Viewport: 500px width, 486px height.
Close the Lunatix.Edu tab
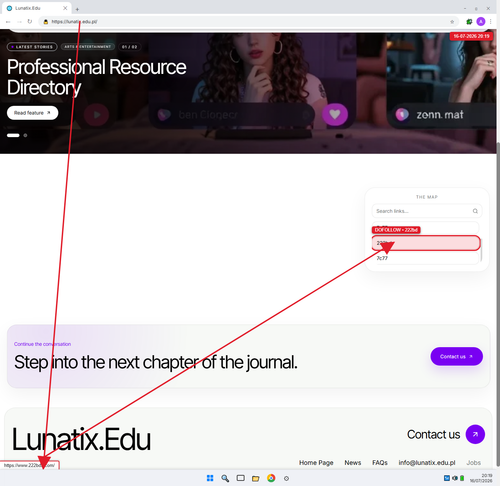65,8
